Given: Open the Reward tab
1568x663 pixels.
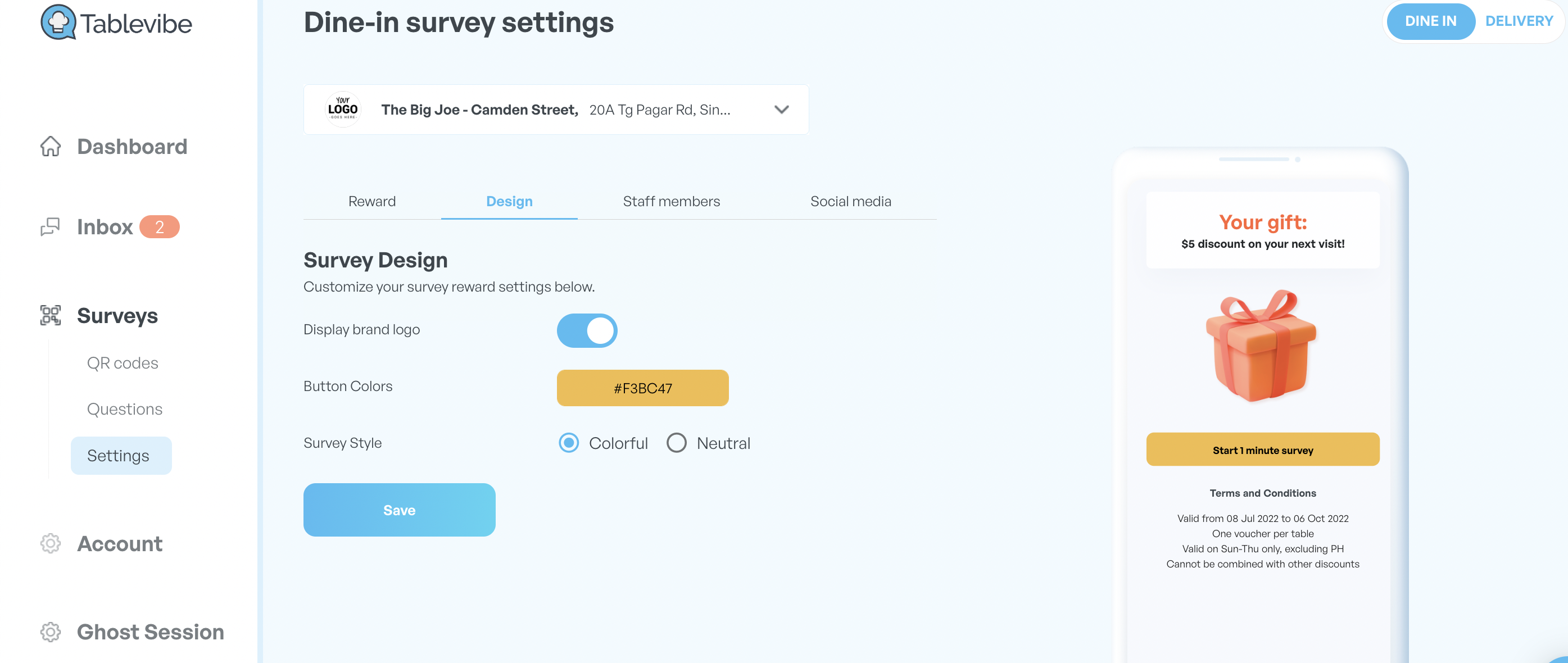Looking at the screenshot, I should point(372,202).
